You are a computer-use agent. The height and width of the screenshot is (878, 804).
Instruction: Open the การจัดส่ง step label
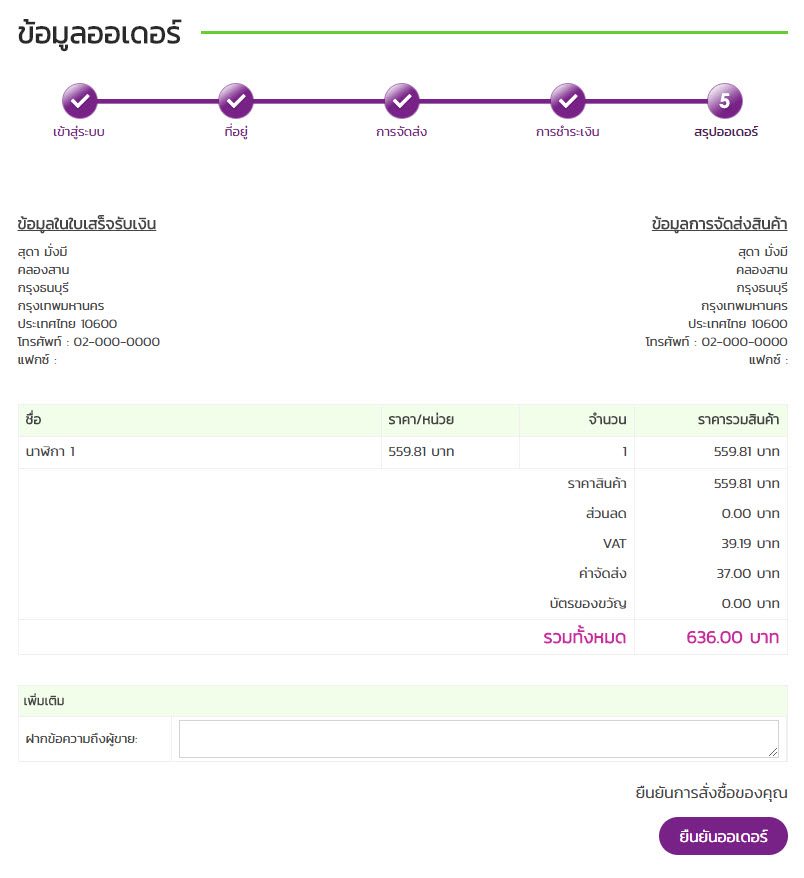pyautogui.click(x=402, y=132)
